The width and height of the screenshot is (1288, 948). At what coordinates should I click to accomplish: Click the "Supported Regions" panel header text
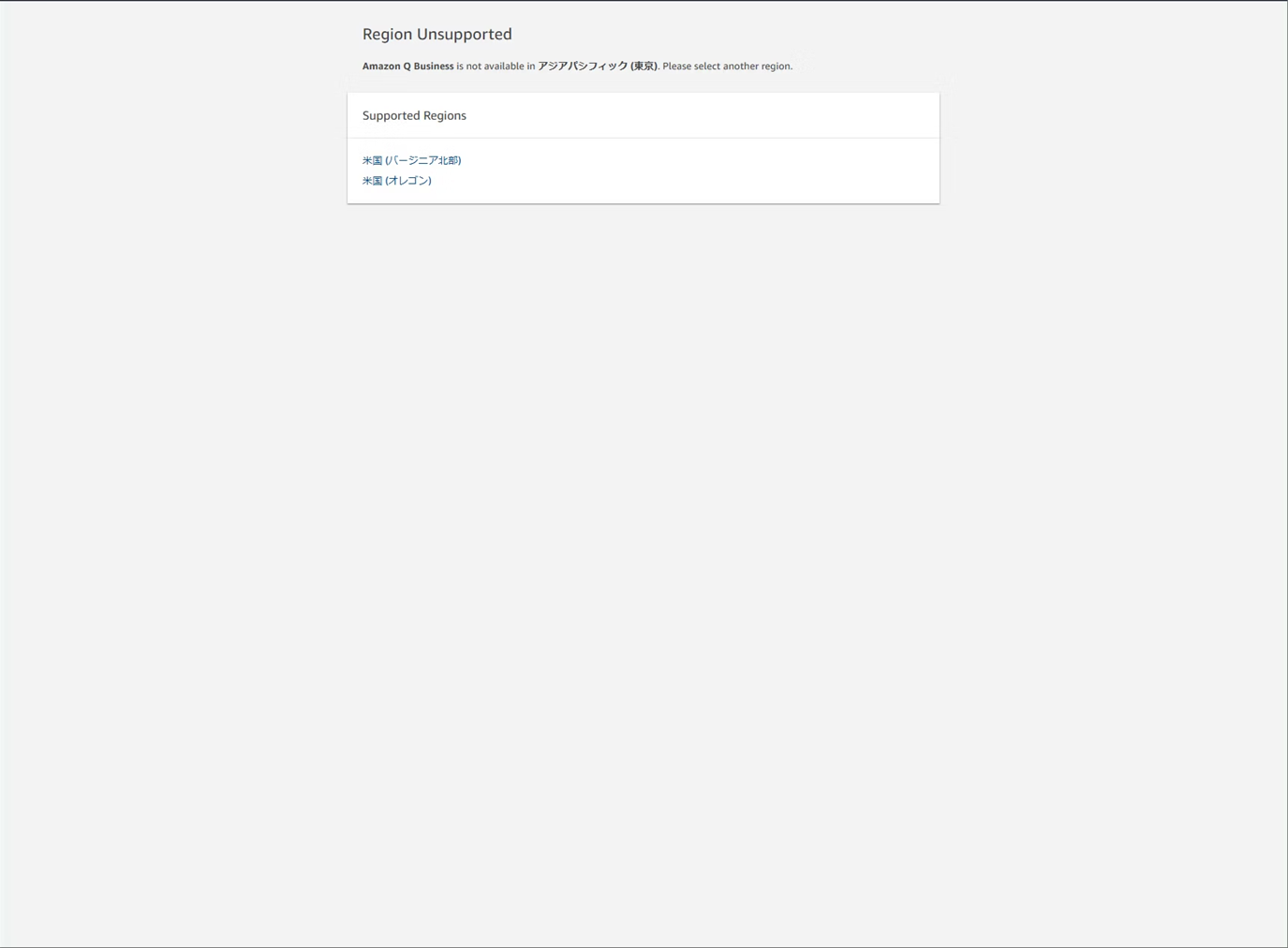pyautogui.click(x=414, y=116)
